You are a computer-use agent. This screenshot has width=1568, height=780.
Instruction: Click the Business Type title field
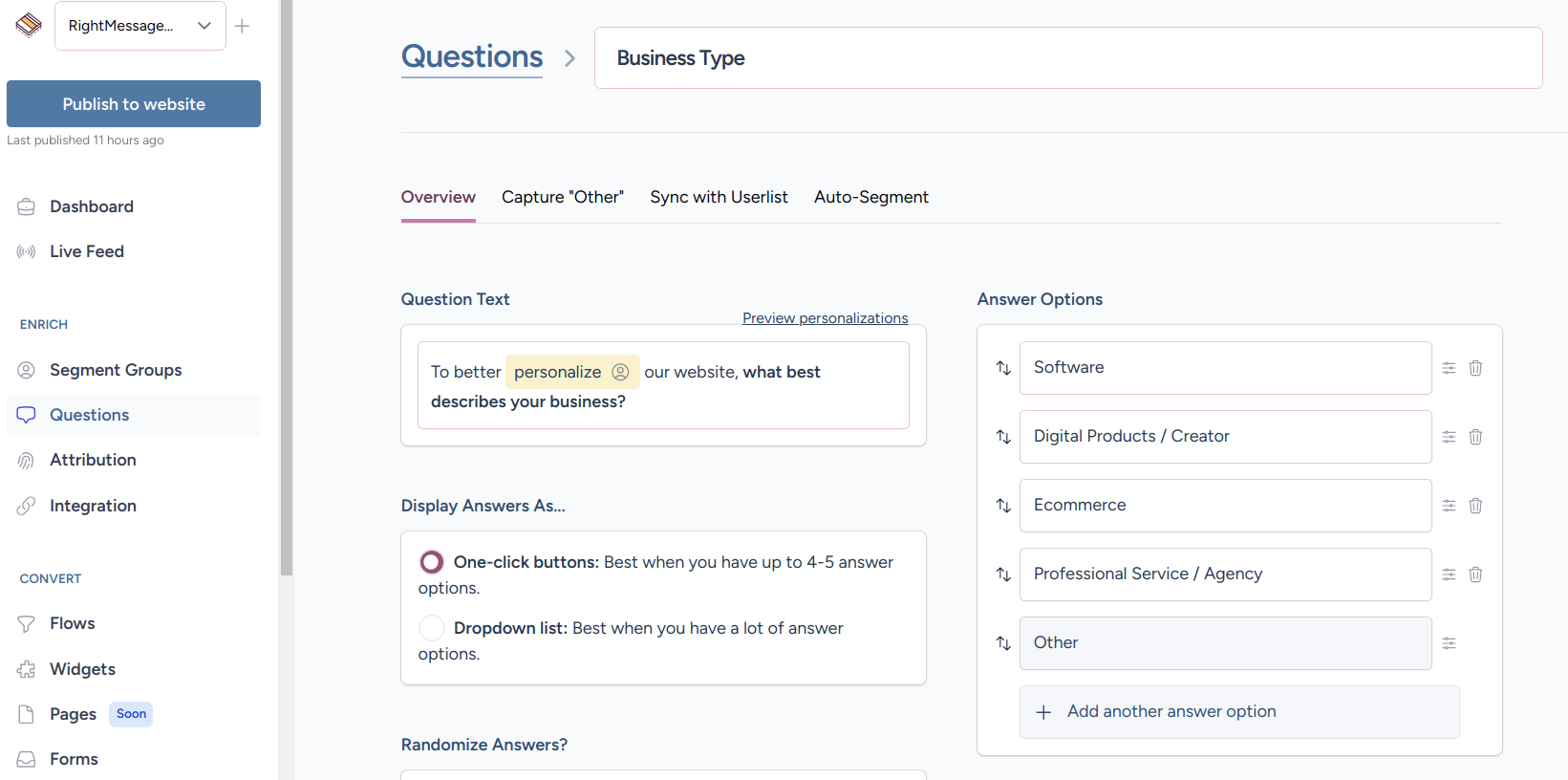click(1067, 58)
